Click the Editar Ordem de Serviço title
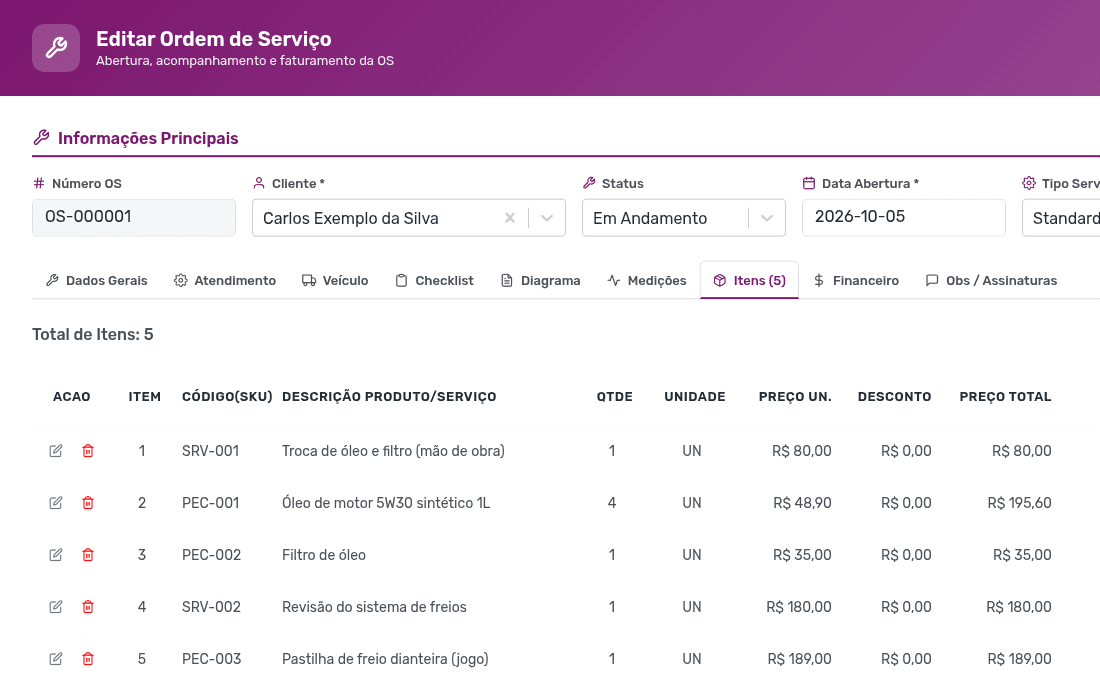Image resolution: width=1100 pixels, height=700 pixels. pyautogui.click(x=214, y=39)
